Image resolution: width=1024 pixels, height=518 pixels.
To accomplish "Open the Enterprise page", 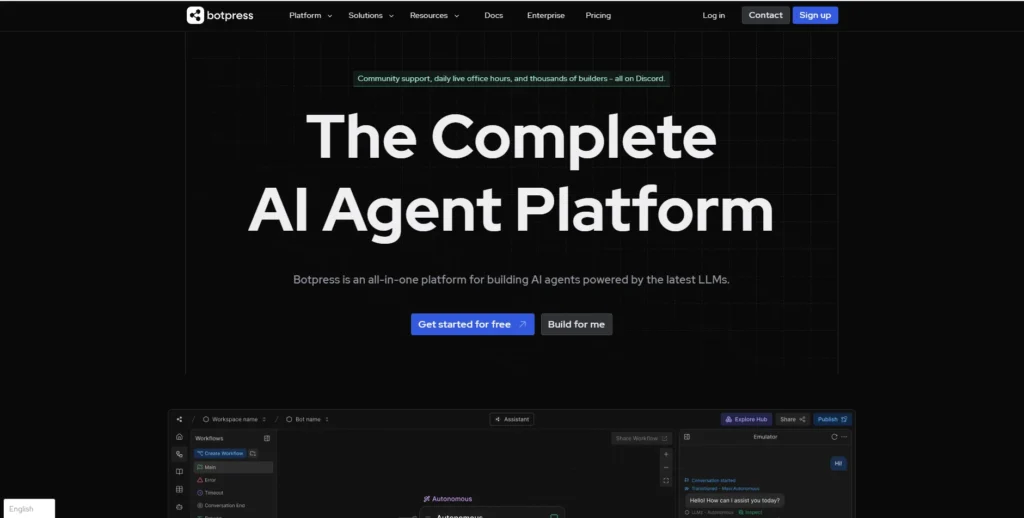I will click(x=546, y=15).
